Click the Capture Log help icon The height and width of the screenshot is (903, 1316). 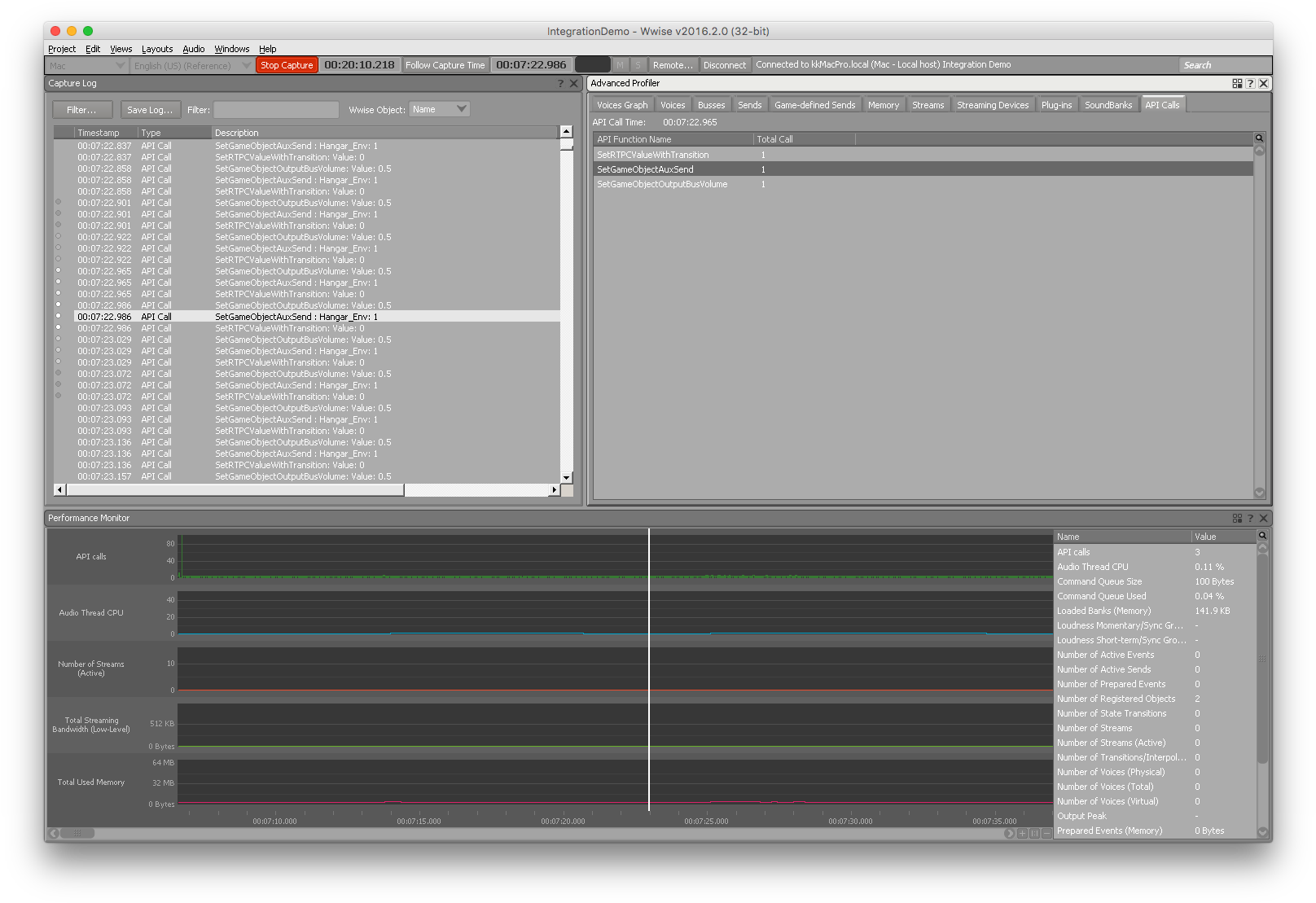pyautogui.click(x=560, y=83)
